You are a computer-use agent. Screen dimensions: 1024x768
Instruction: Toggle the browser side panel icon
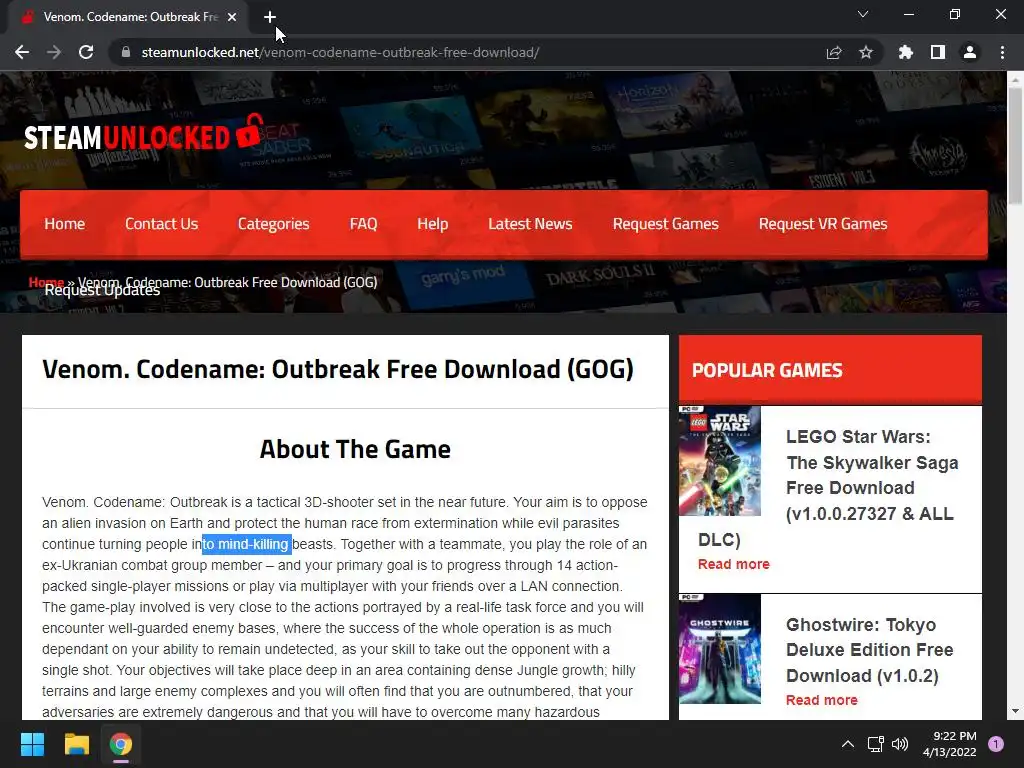[x=938, y=52]
